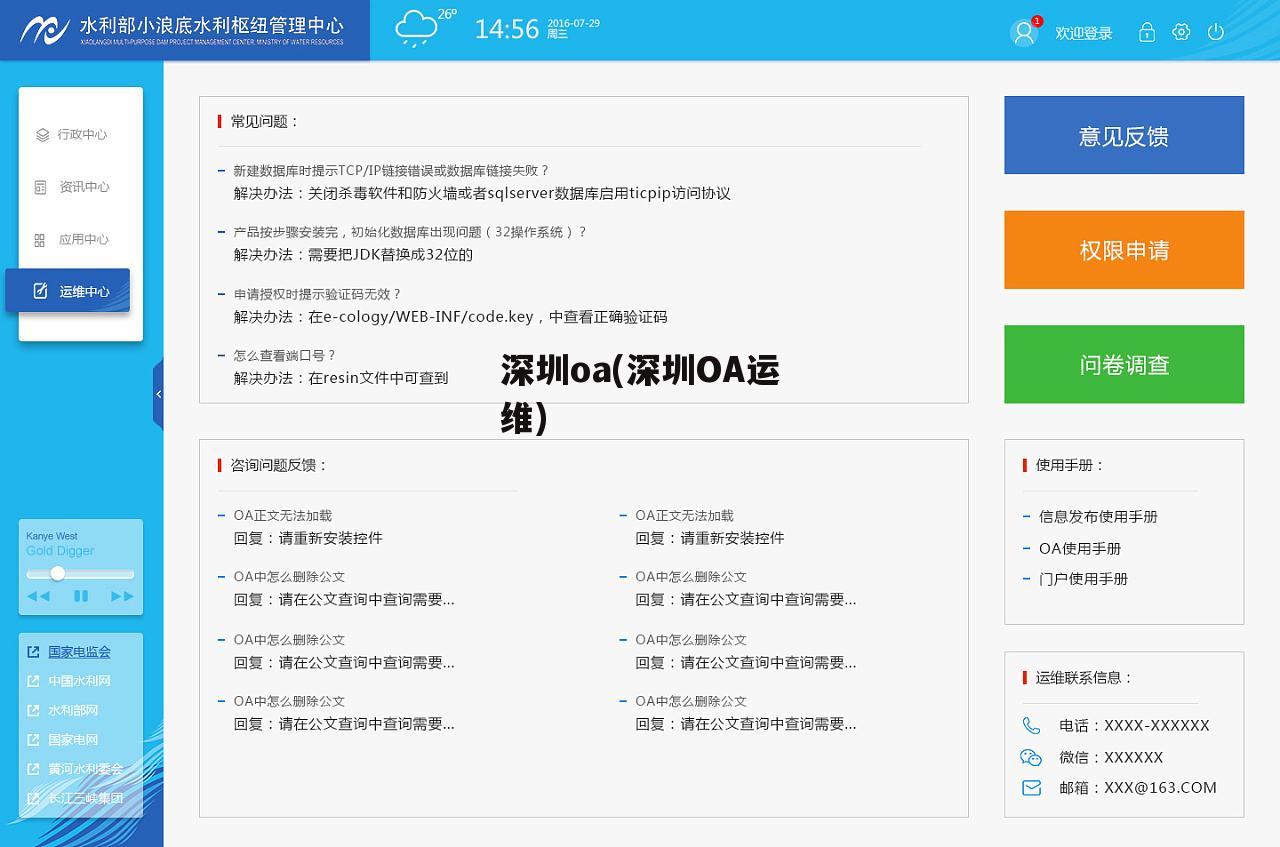The height and width of the screenshot is (847, 1280).
Task: Click the user avatar icon with notification badge
Action: [x=1025, y=32]
